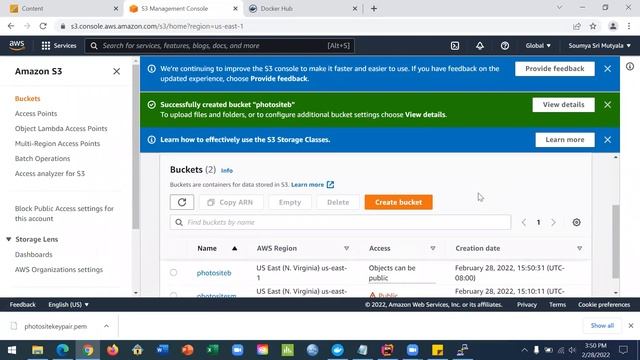Viewport: 640px width, 360px height.
Task: Open Access analyzer for S3
Action: (x=50, y=173)
